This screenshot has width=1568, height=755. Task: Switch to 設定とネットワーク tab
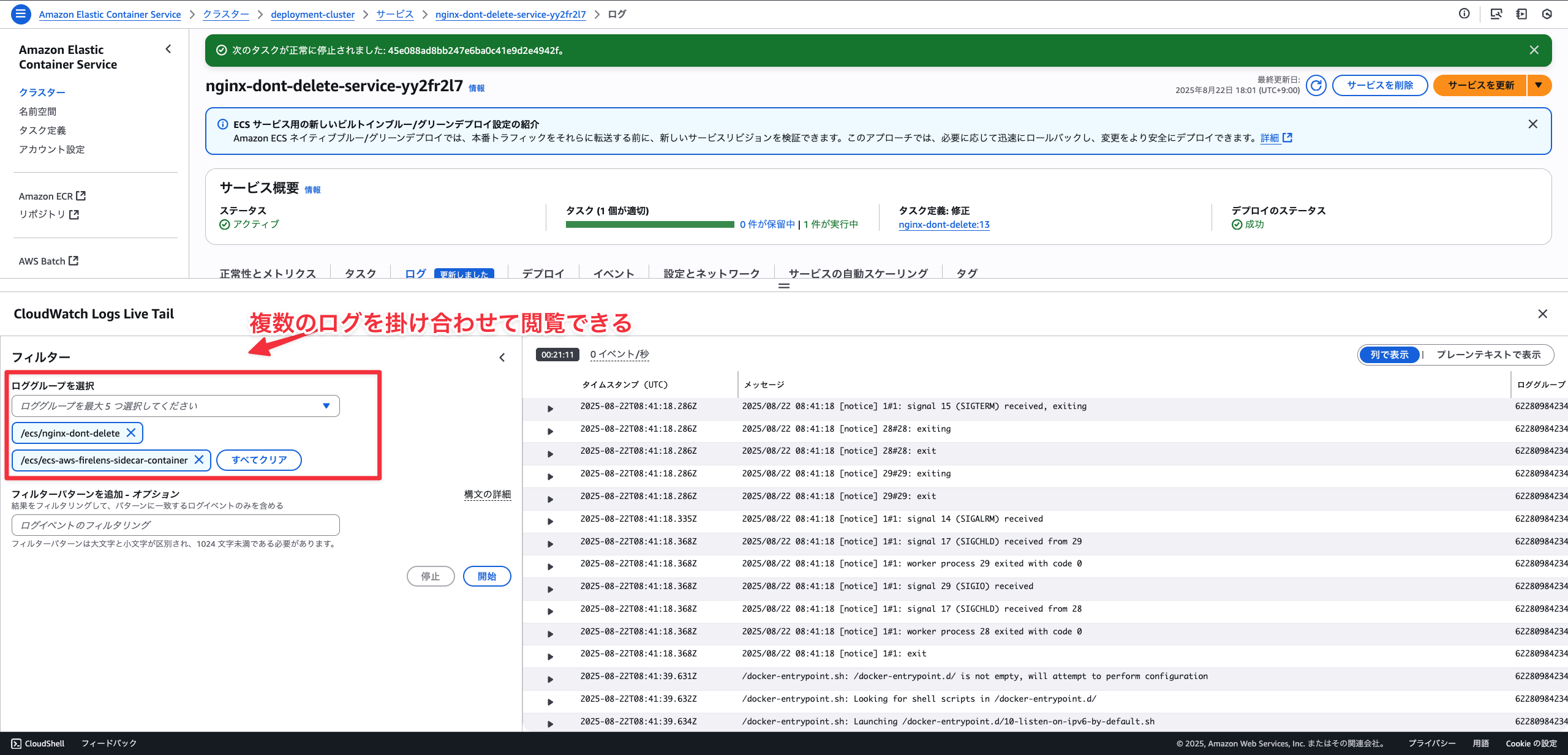click(711, 273)
